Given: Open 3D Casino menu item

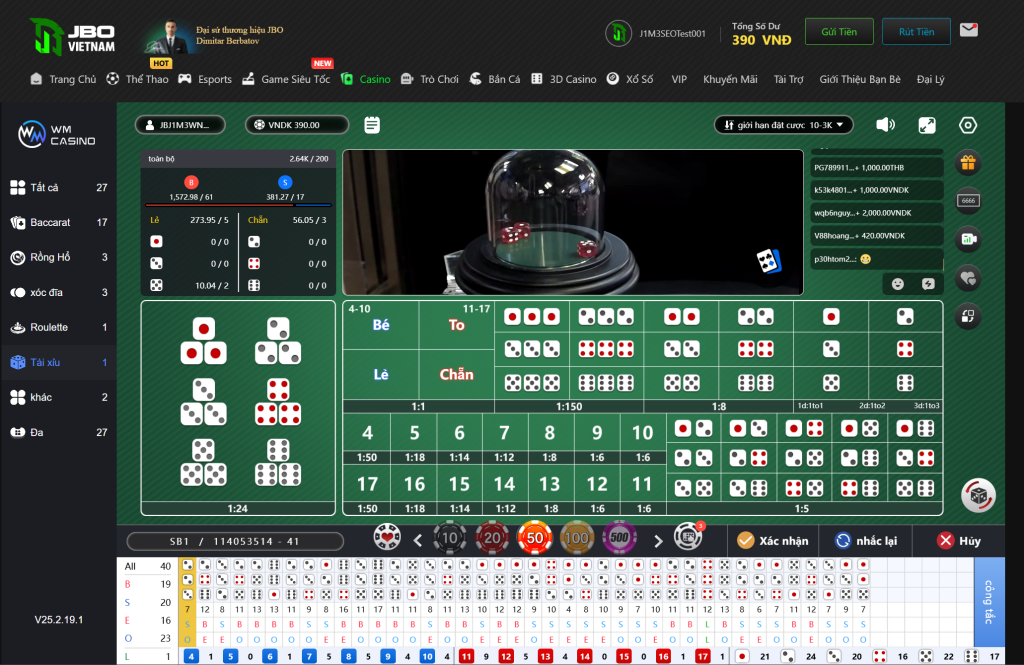Looking at the screenshot, I should 564,79.
